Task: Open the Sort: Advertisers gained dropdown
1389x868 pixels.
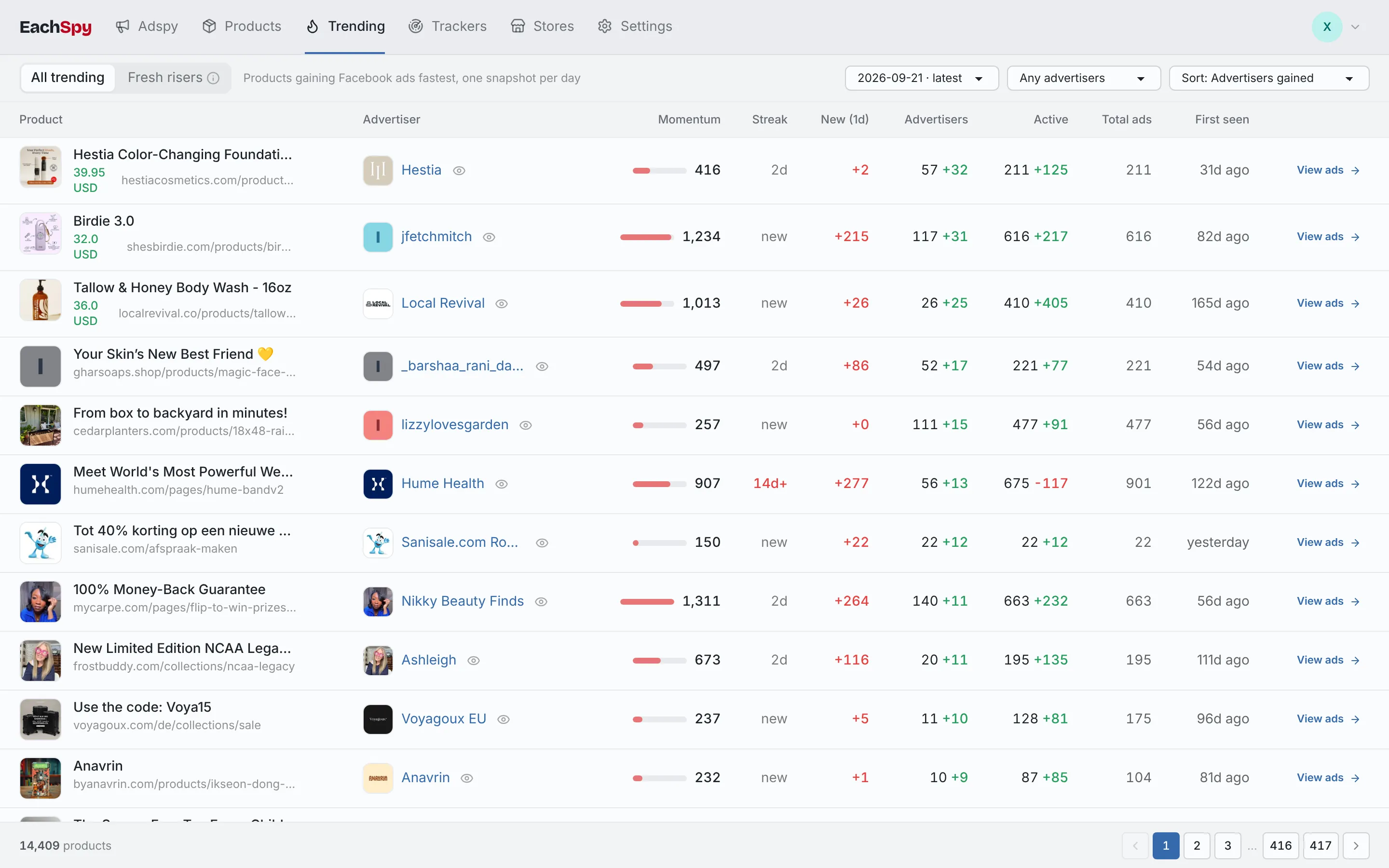Action: [1268, 78]
